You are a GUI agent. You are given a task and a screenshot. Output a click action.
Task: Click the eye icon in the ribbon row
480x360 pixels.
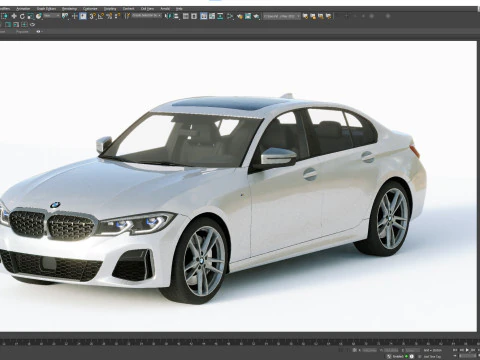pos(38,31)
